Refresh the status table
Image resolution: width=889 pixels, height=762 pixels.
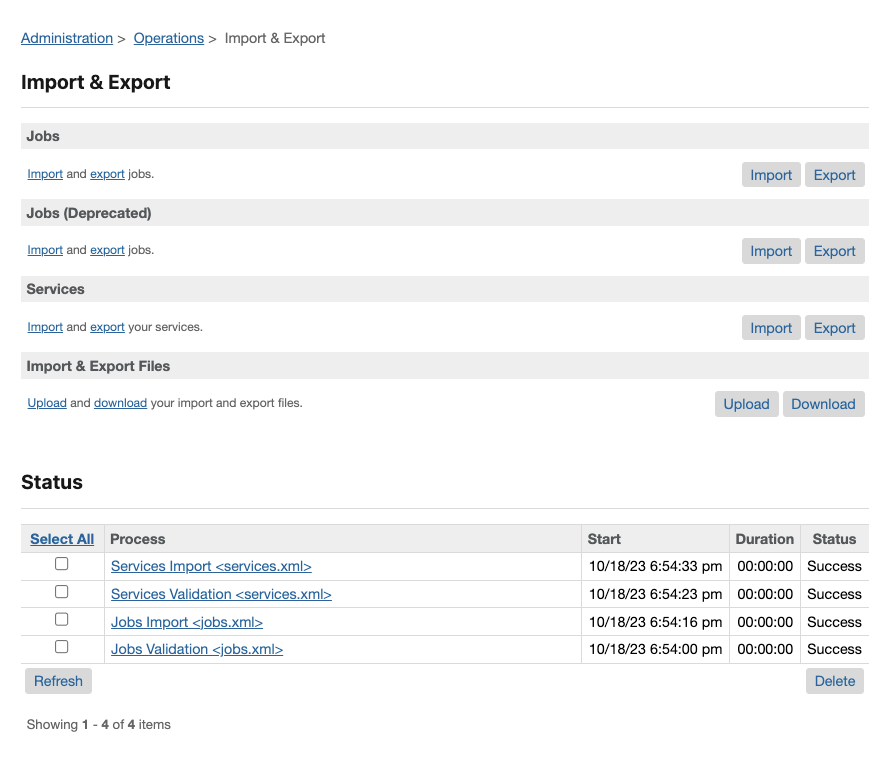point(58,681)
